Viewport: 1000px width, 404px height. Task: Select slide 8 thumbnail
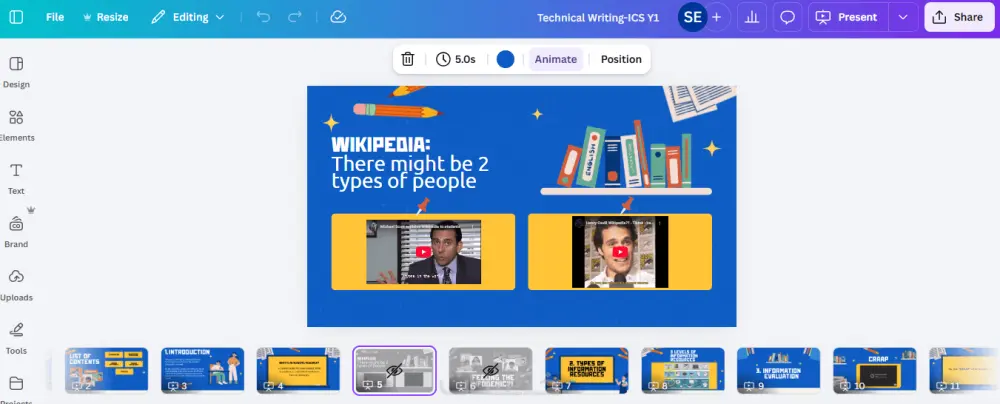683,370
